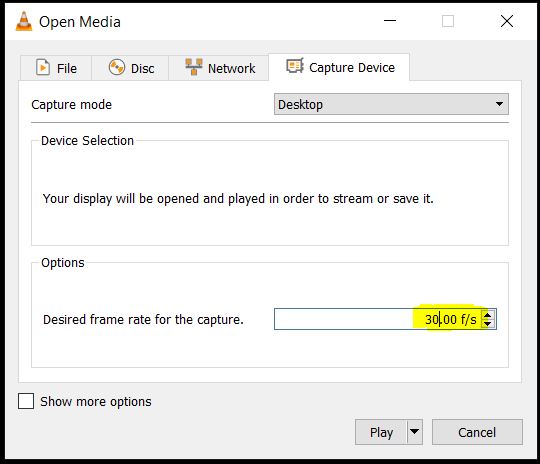Increase frame rate with up arrow
540x464 pixels.
(487, 315)
